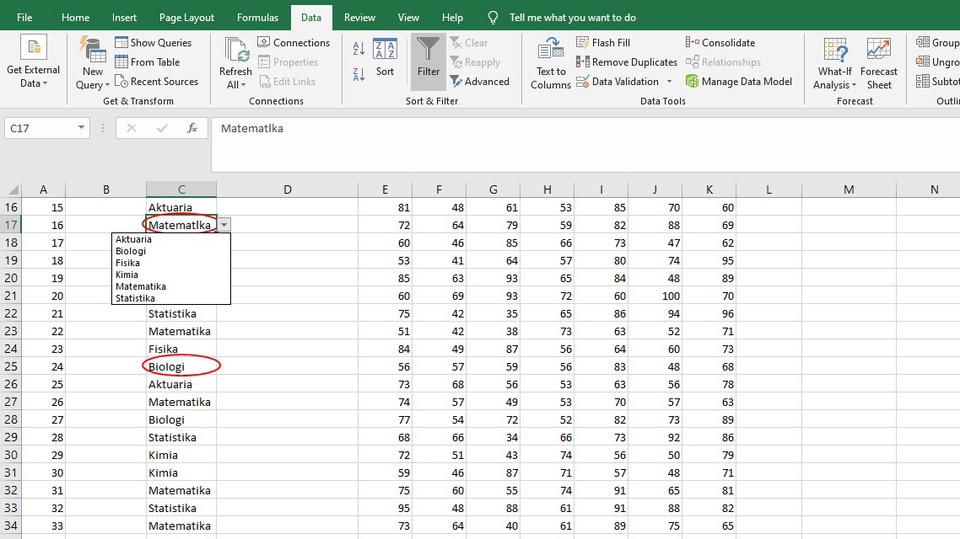Viewport: 960px width, 539px height.
Task: Open What-If Analysis menu
Action: pyautogui.click(x=834, y=62)
